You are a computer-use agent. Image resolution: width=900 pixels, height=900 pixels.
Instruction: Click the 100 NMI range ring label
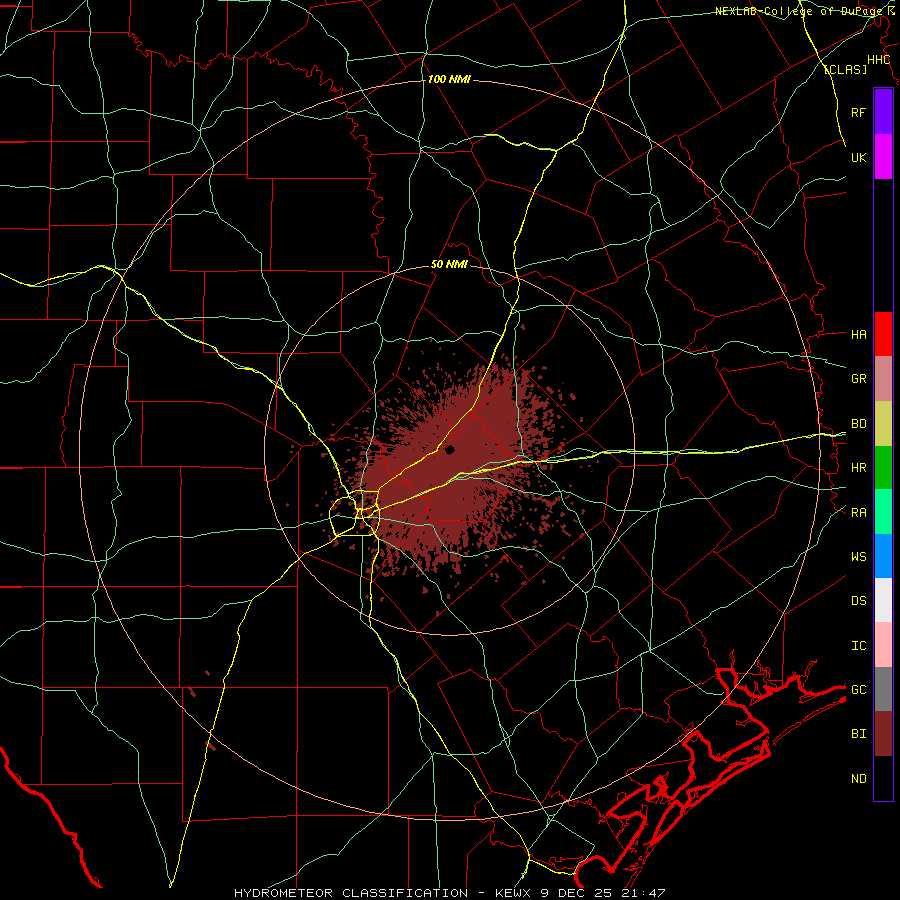pyautogui.click(x=449, y=79)
